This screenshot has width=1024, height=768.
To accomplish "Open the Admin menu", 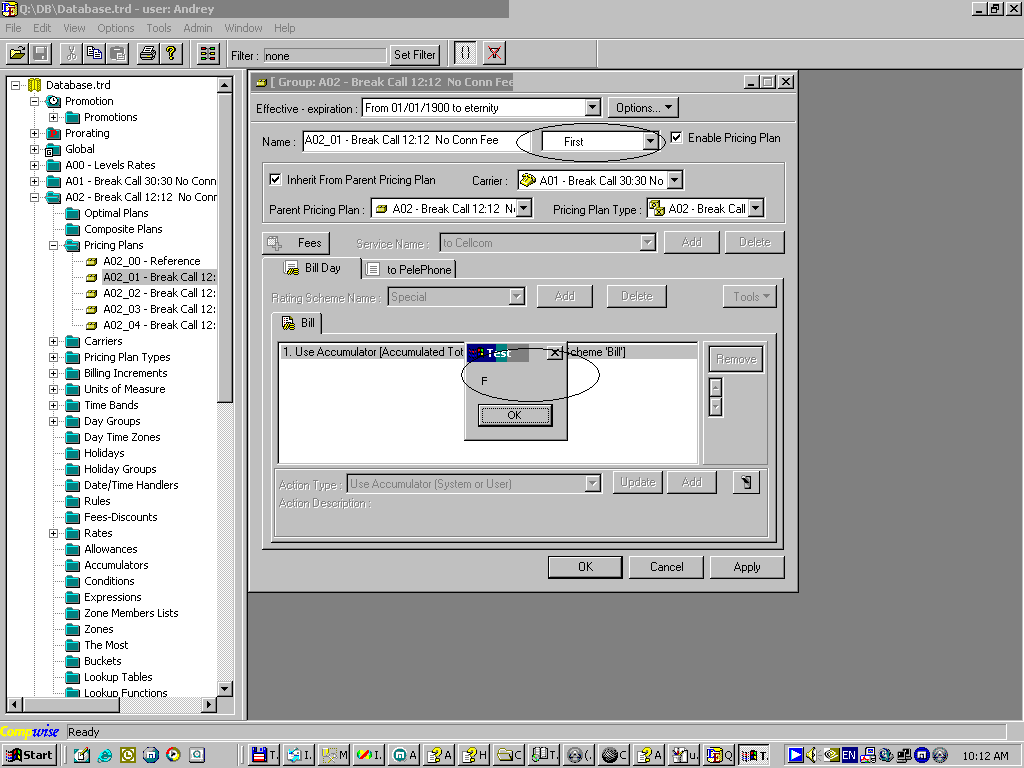I will pyautogui.click(x=198, y=28).
